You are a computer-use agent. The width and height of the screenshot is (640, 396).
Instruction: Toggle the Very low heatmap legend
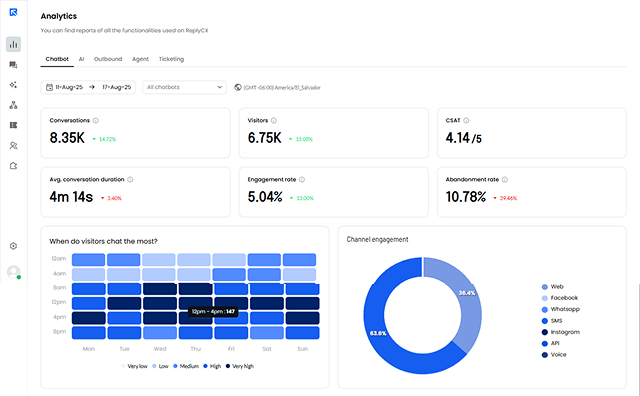tap(134, 366)
